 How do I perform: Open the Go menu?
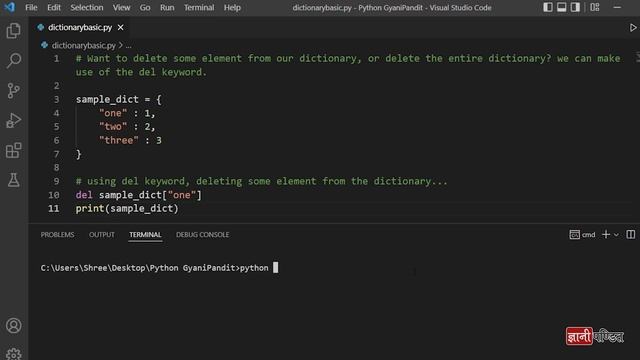pos(145,7)
